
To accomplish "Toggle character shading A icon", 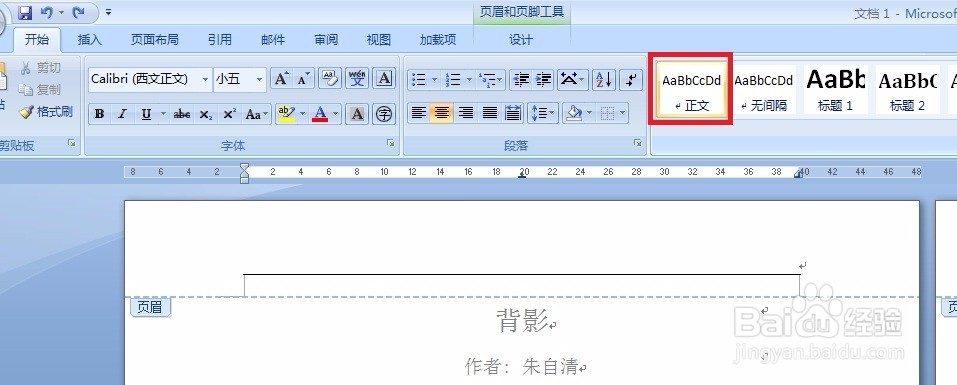I will pyautogui.click(x=357, y=114).
